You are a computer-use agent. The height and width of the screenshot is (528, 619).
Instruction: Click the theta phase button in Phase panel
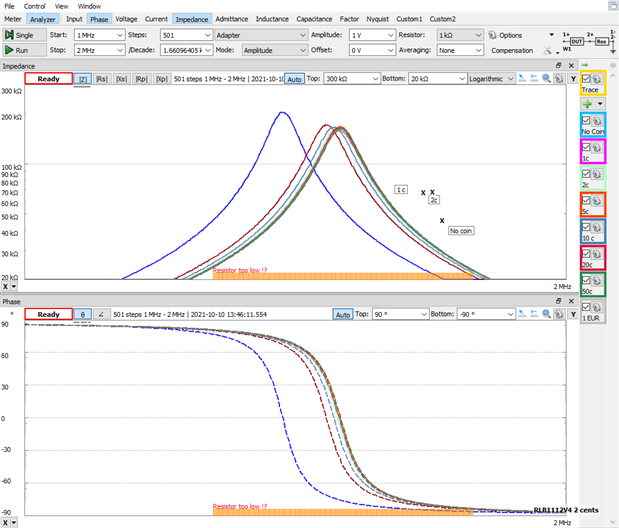83,314
